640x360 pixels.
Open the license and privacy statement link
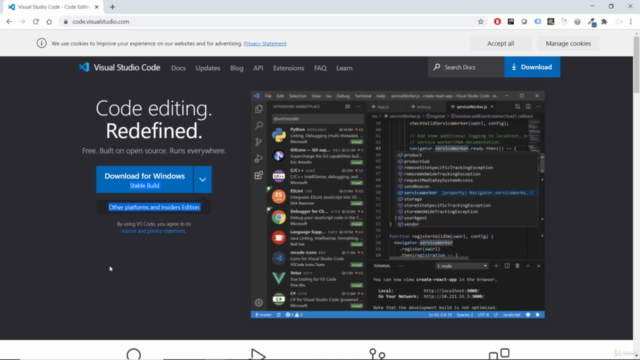coord(153,231)
